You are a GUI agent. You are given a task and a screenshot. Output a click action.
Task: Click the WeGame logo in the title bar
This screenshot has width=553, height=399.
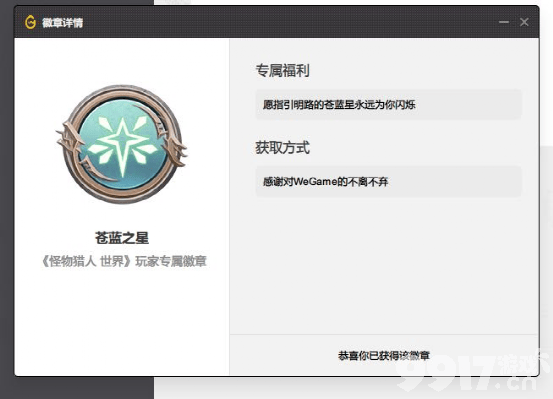coord(30,22)
